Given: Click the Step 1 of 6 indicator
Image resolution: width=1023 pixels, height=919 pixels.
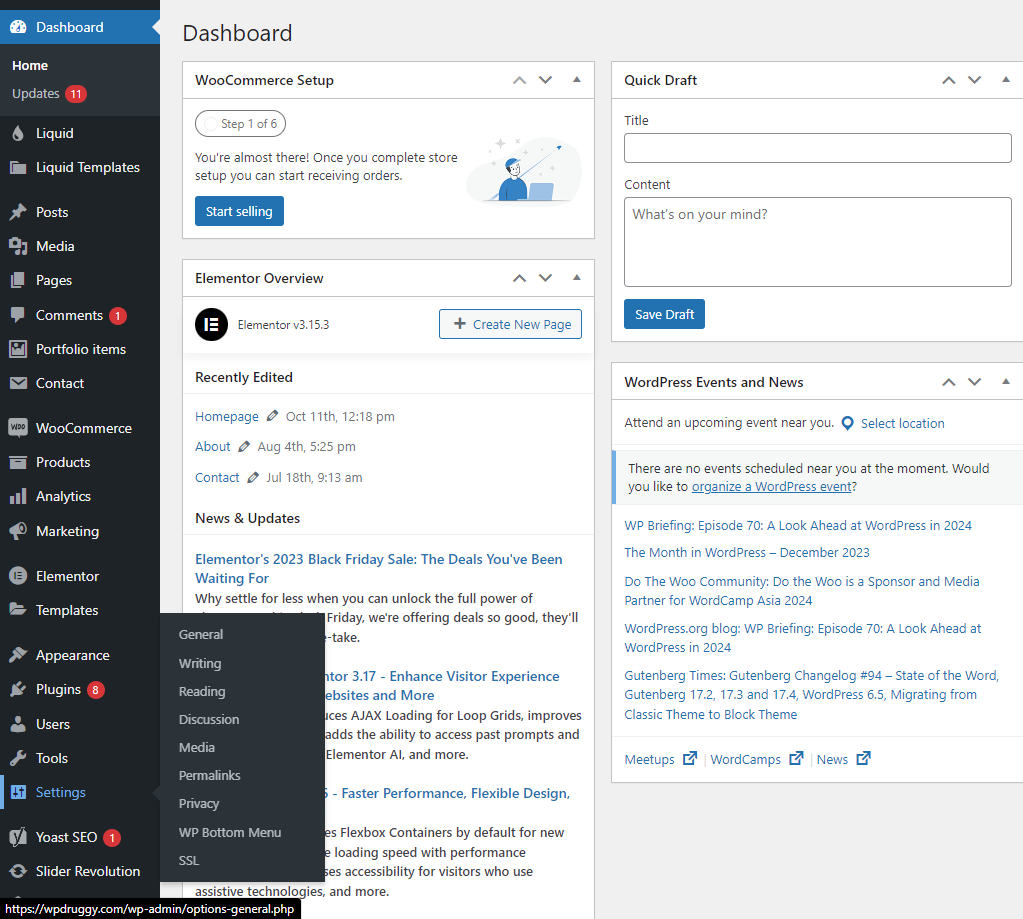Looking at the screenshot, I should (240, 124).
